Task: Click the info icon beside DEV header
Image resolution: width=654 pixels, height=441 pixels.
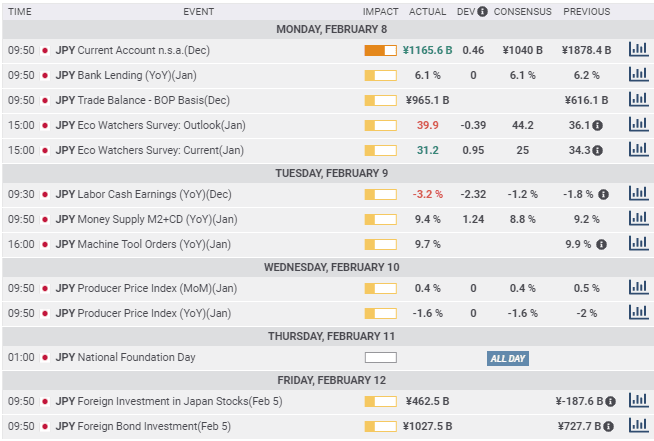Action: [483, 12]
